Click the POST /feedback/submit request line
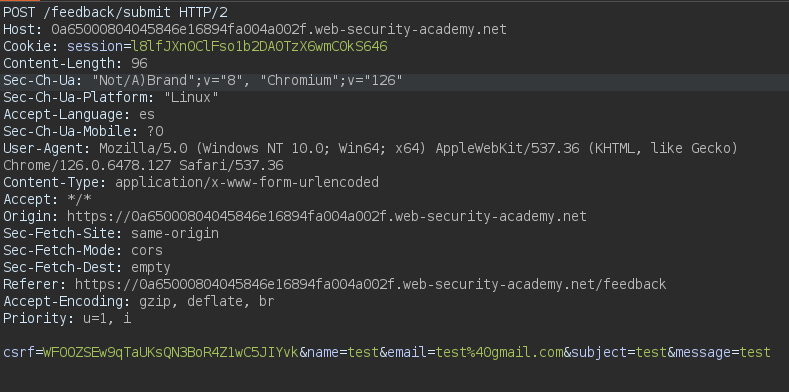This screenshot has height=392, width=789. [x=115, y=13]
